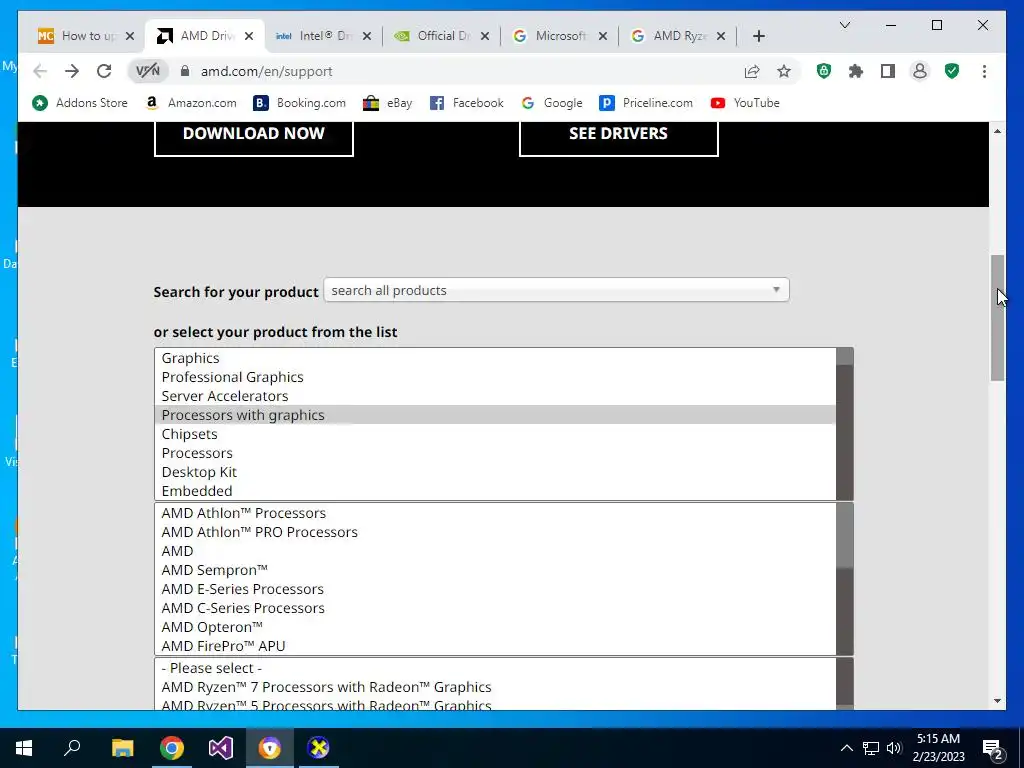The height and width of the screenshot is (768, 1024).
Task: Choose AMD Ryzen™ 7 Processors with Radeon Graphics
Action: 495,687
